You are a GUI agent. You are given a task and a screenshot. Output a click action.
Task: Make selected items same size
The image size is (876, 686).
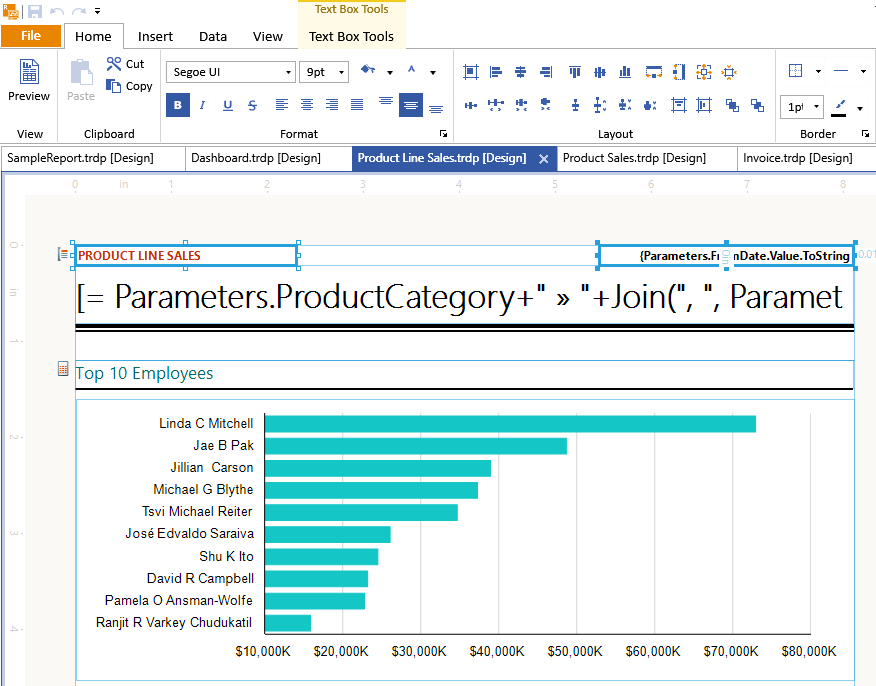pos(704,72)
